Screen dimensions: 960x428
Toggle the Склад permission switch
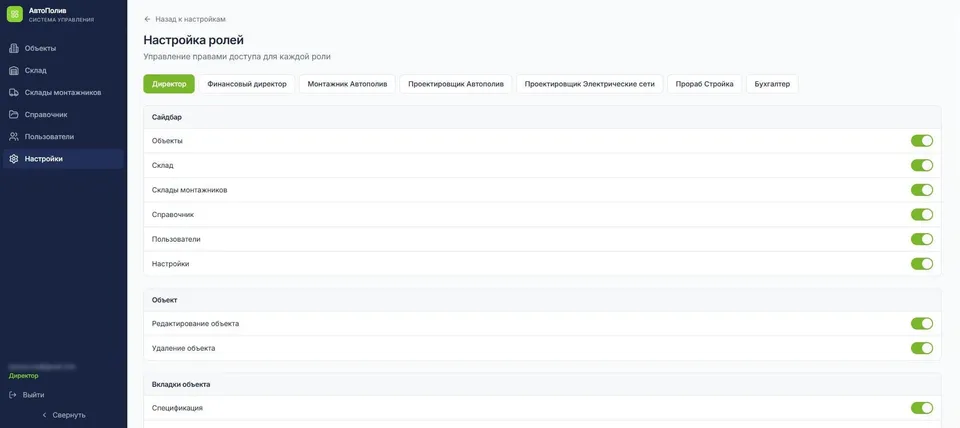921,165
